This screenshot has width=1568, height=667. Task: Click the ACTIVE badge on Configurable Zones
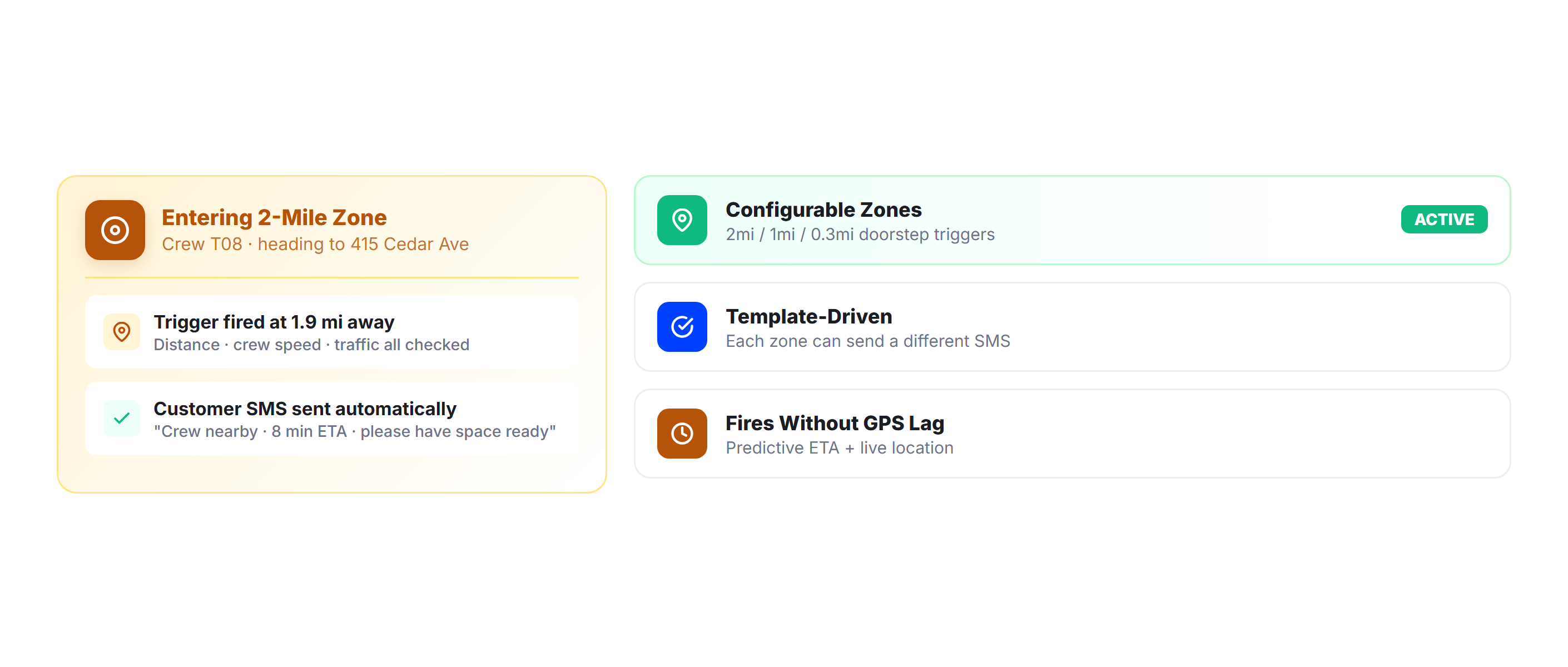coord(1444,219)
